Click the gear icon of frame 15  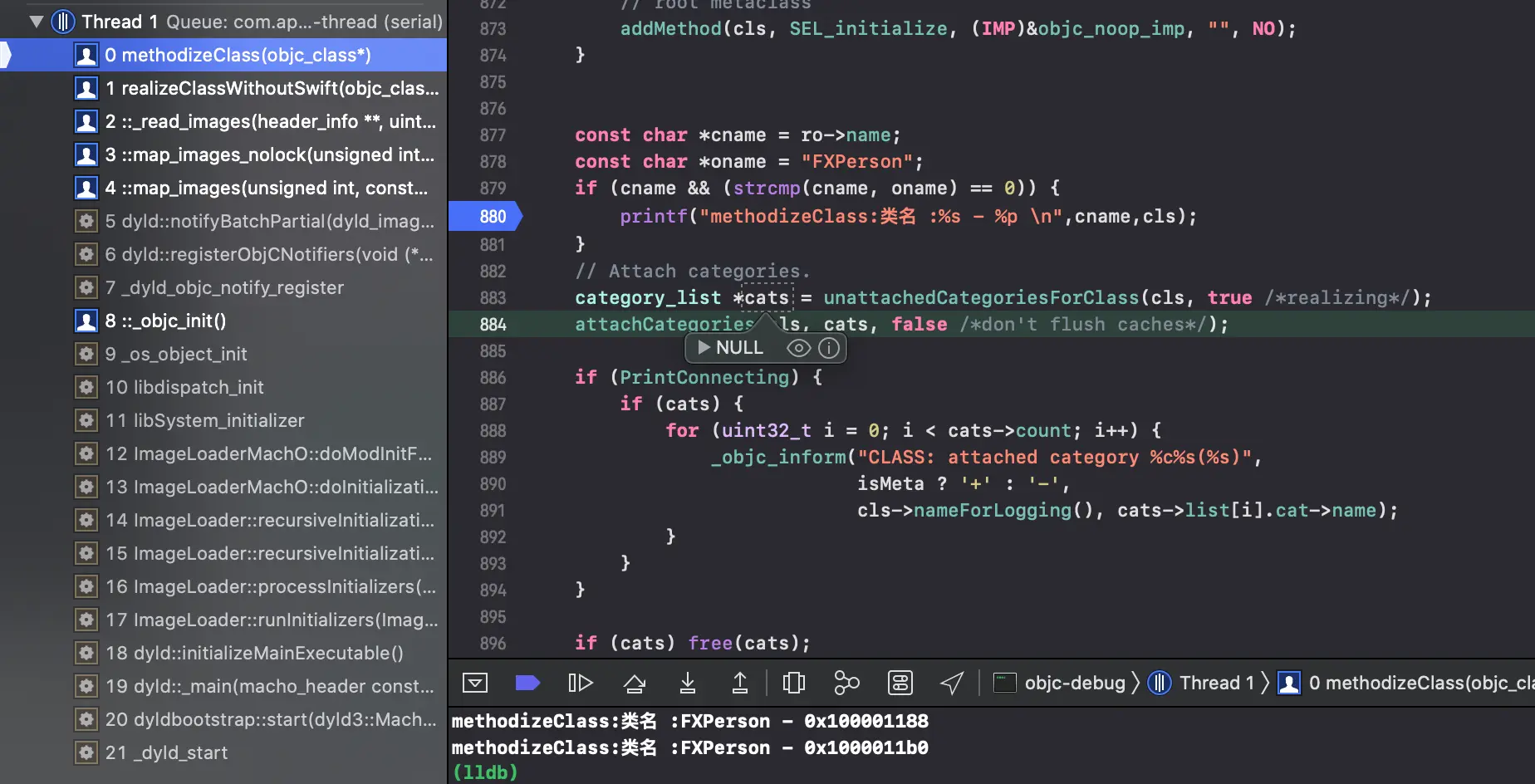(x=86, y=553)
